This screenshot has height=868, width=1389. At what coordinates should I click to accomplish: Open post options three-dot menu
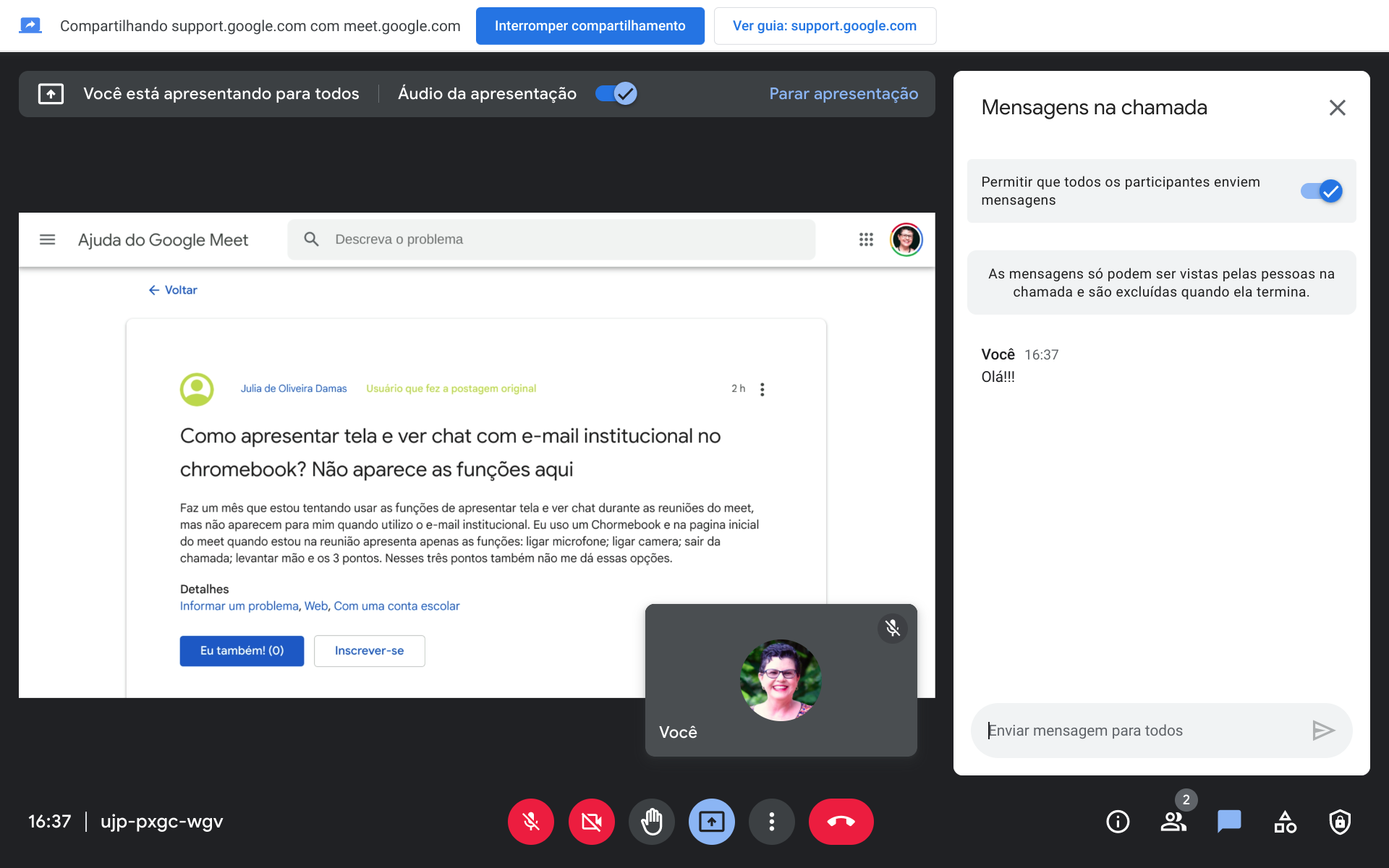tap(762, 389)
